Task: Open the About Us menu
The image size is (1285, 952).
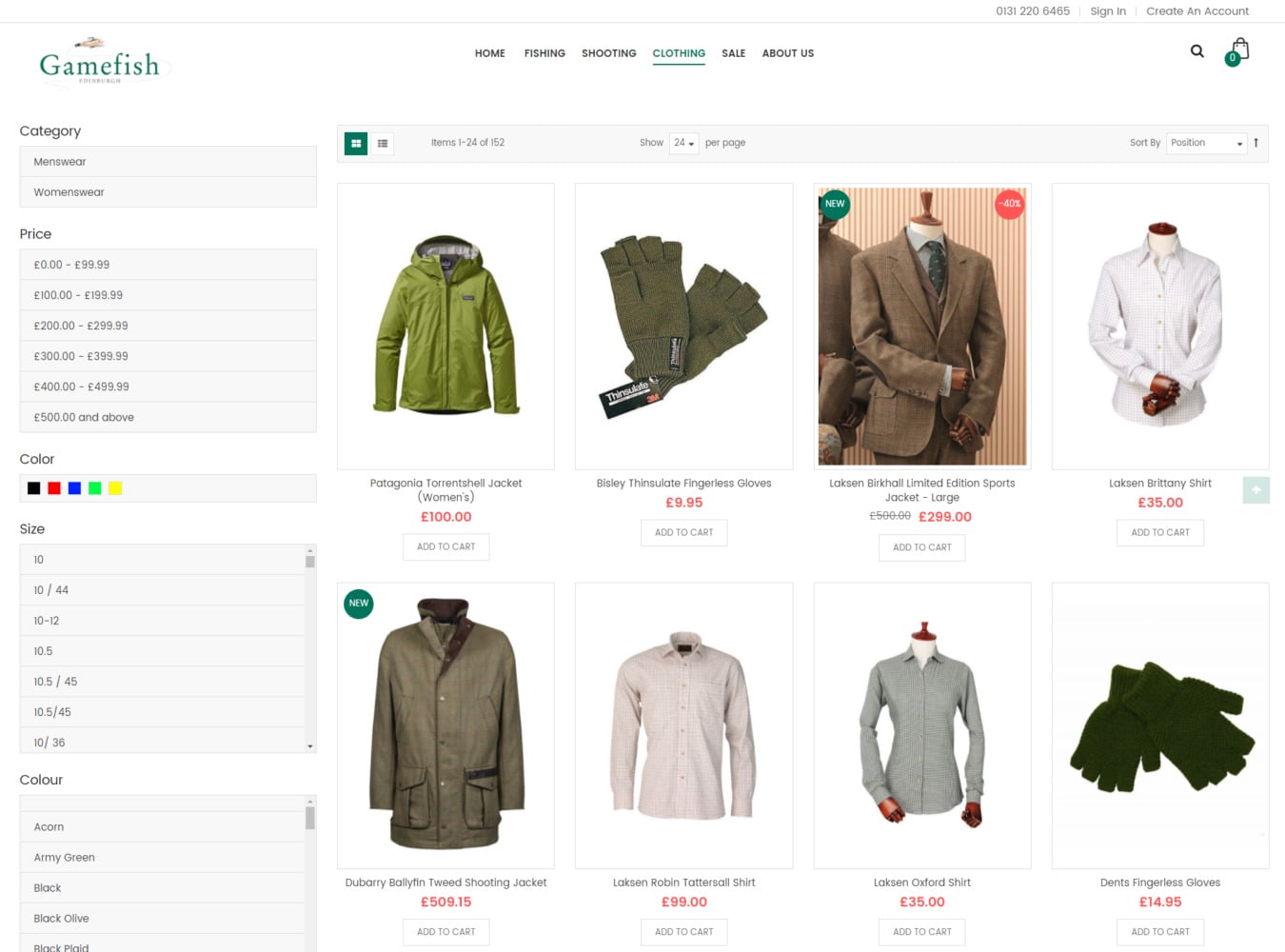Action: [788, 53]
